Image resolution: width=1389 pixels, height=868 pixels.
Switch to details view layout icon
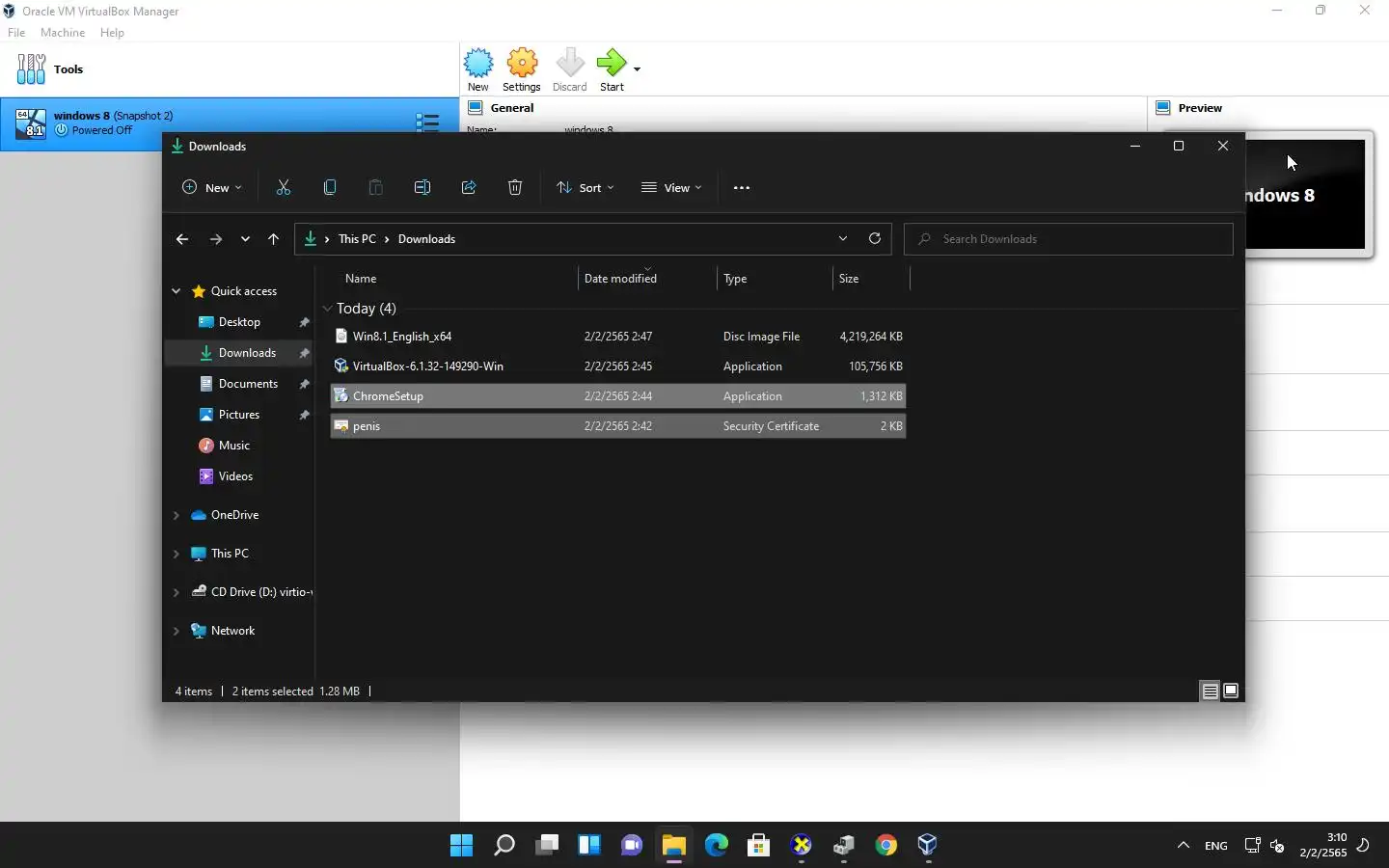coord(1210,691)
